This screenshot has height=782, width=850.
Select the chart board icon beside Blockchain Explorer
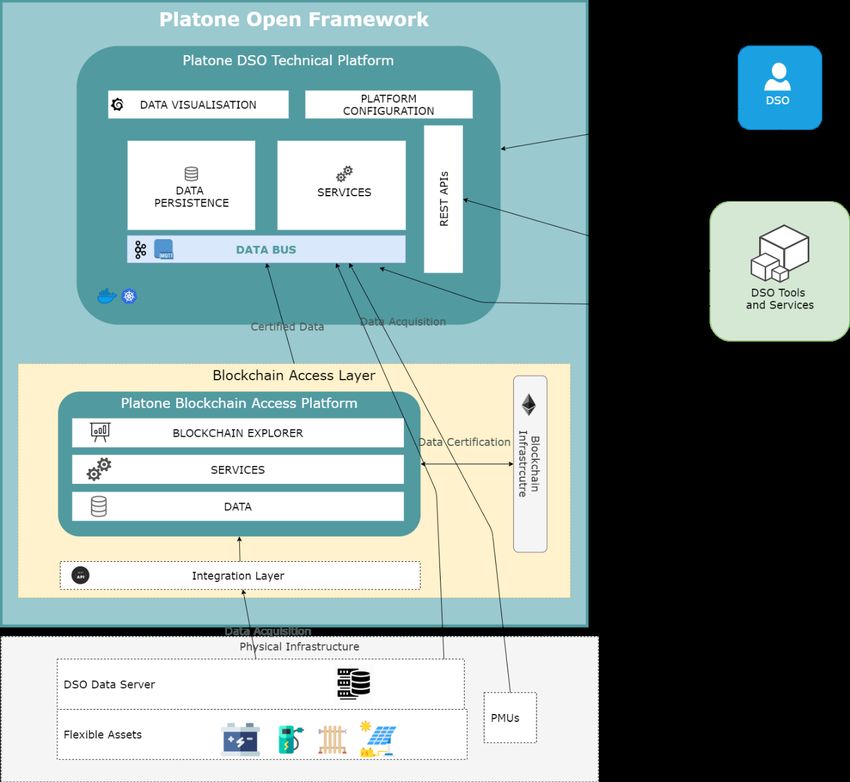click(100, 432)
